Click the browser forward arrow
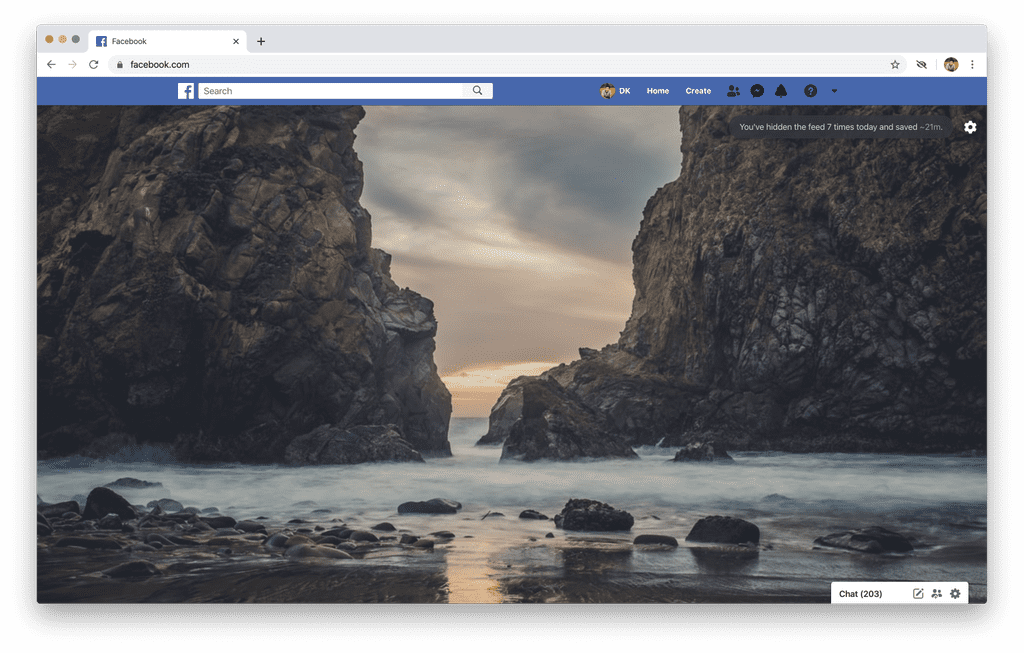 [72, 65]
